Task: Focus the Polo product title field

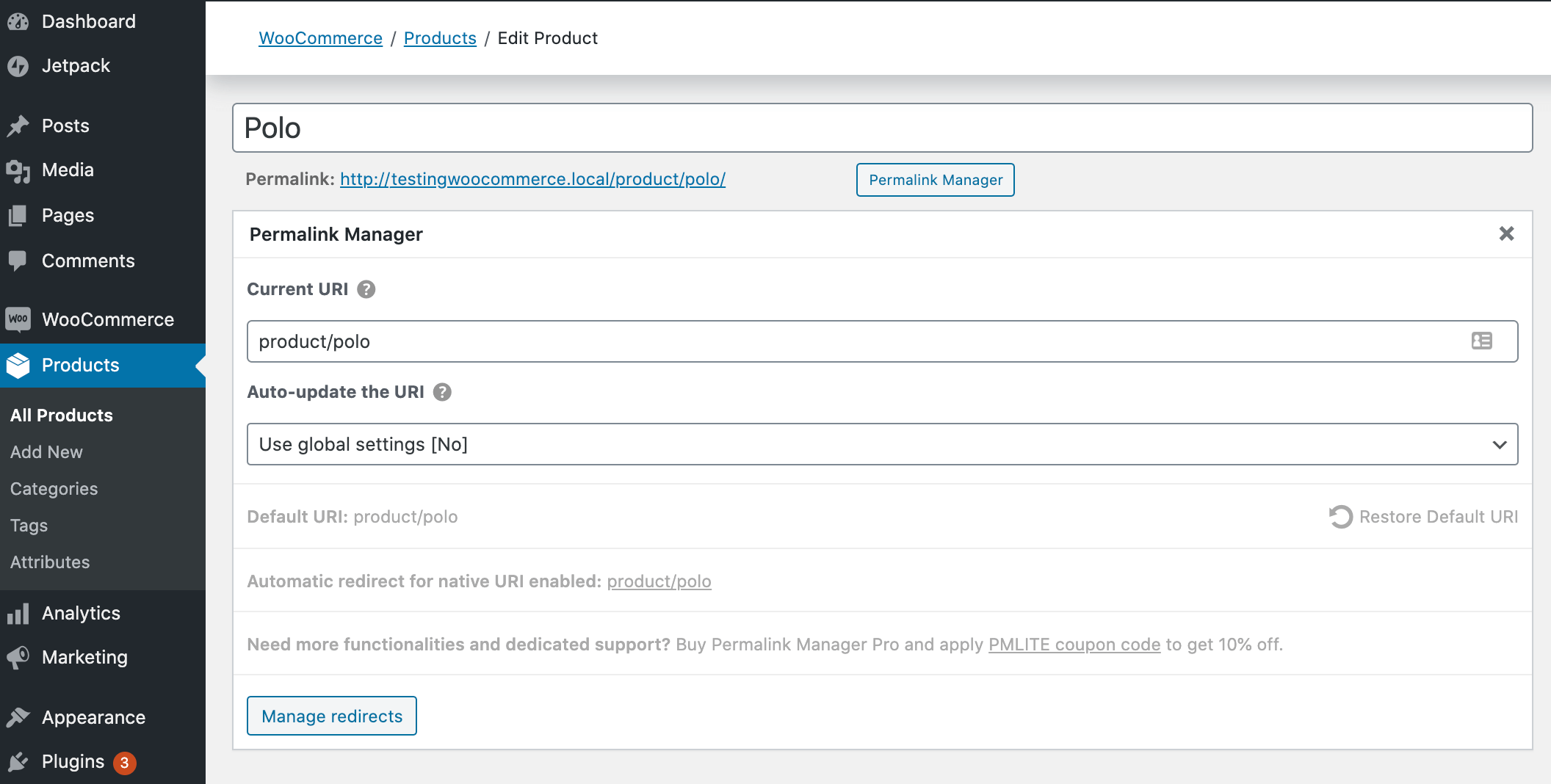Action: point(882,128)
